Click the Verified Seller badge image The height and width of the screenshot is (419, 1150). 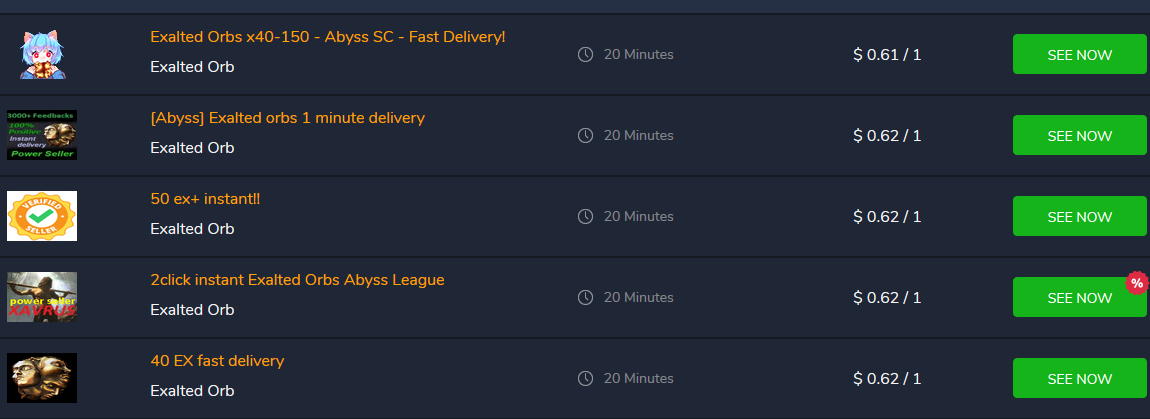(x=41, y=216)
